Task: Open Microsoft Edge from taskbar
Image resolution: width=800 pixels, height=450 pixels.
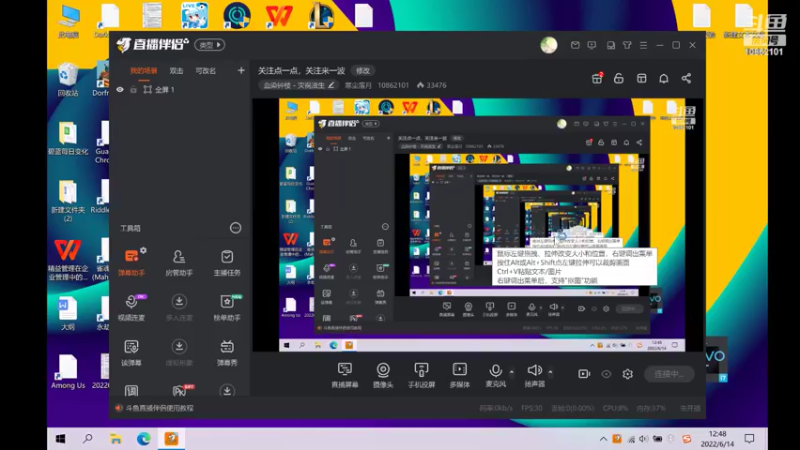Action: pyautogui.click(x=143, y=439)
